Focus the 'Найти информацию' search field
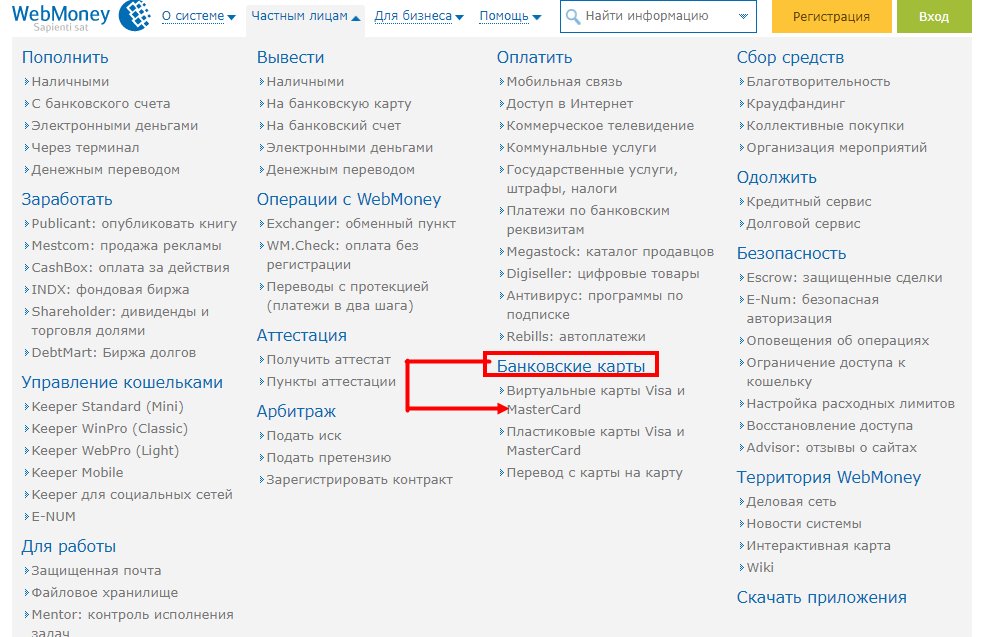997x637 pixels. (658, 17)
